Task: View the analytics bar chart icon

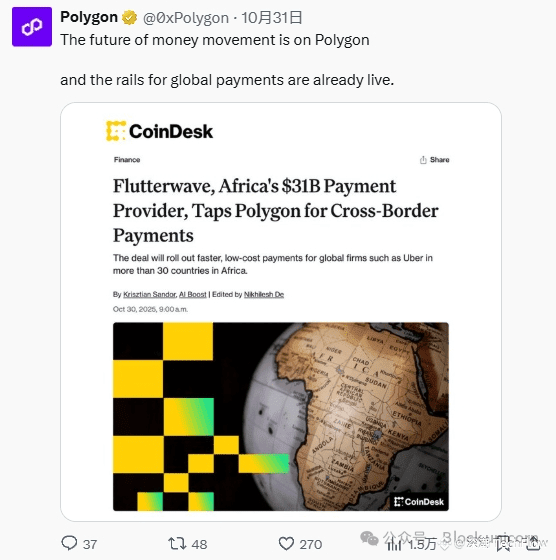Action: tap(395, 544)
